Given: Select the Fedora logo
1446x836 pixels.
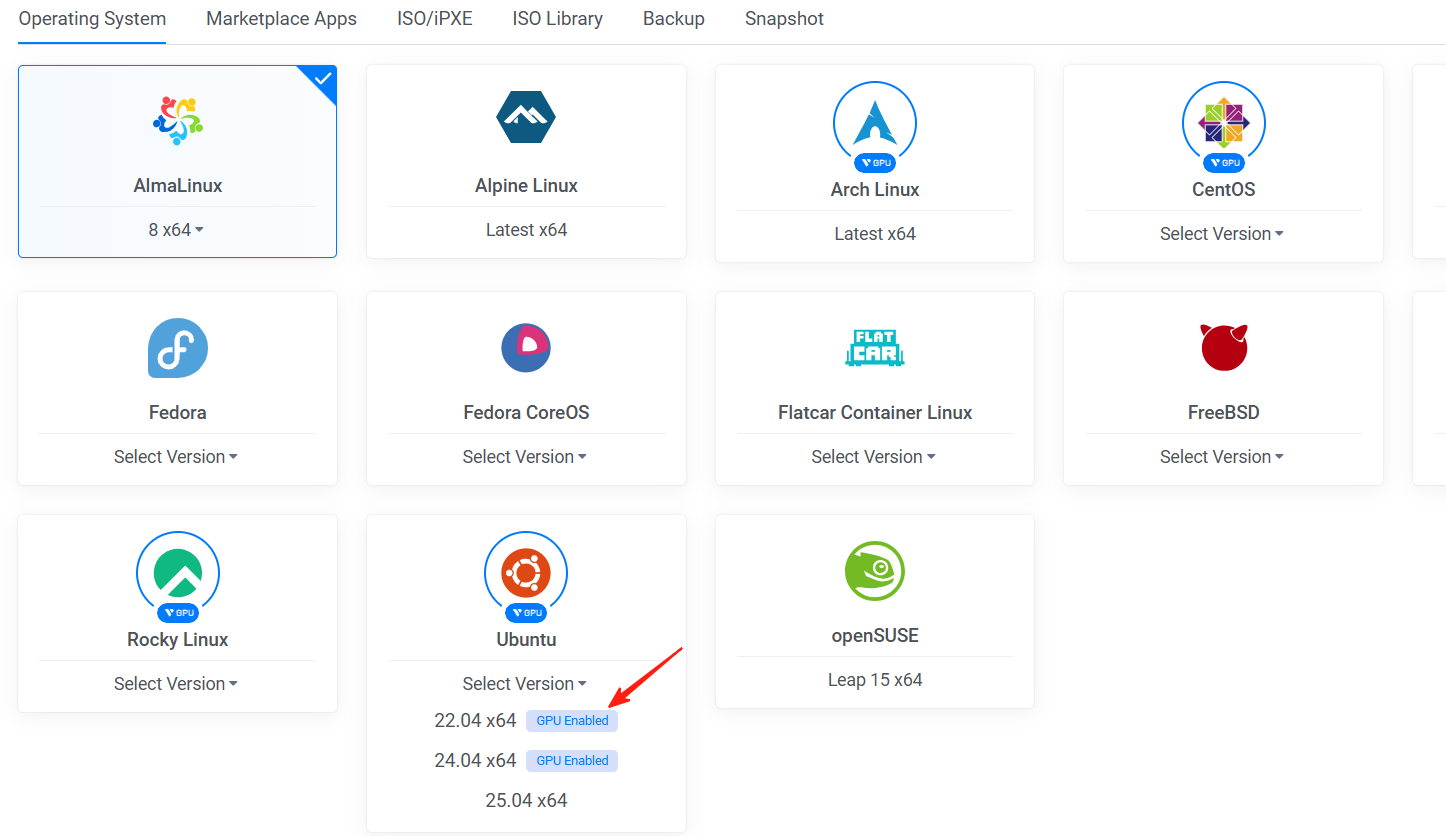Looking at the screenshot, I should click(x=177, y=348).
